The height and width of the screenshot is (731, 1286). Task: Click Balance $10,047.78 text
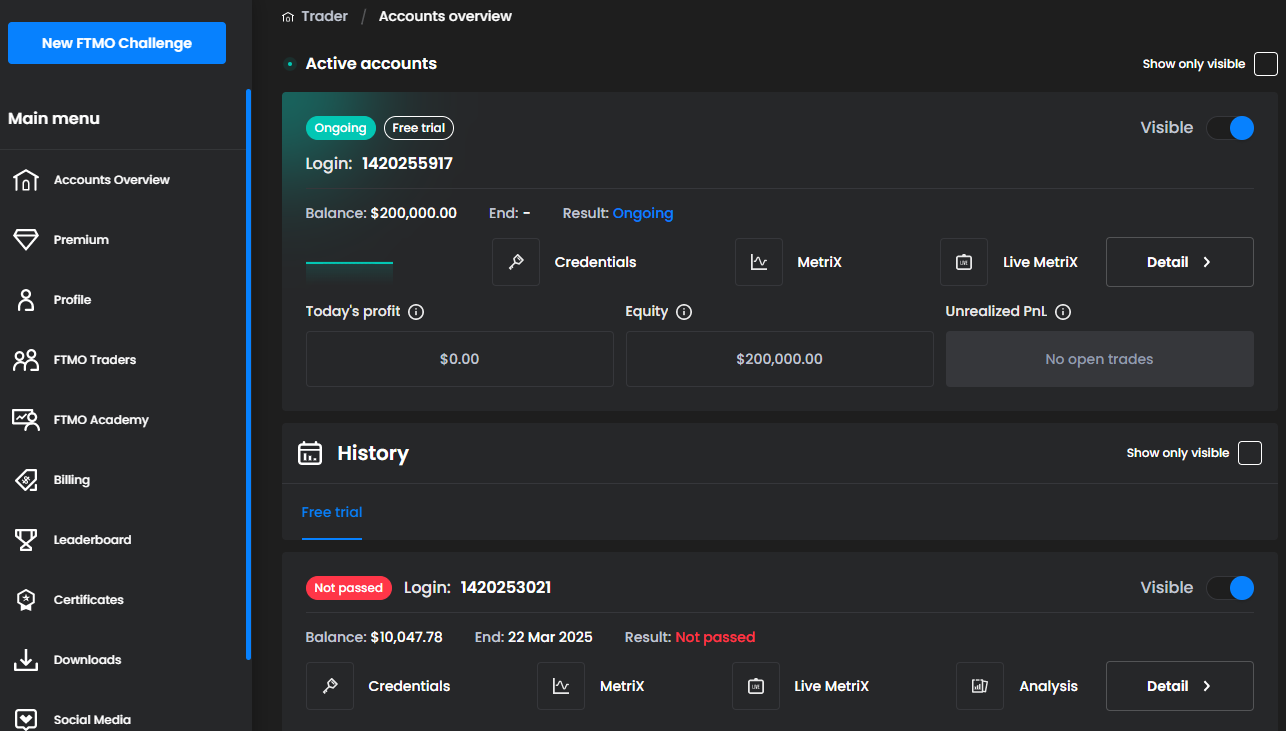click(x=374, y=637)
